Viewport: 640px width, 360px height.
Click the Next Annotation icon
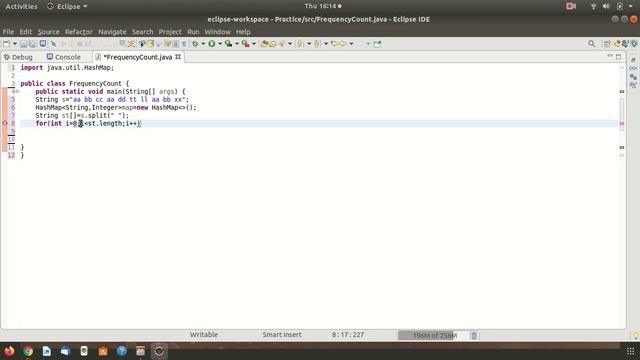pos(301,44)
